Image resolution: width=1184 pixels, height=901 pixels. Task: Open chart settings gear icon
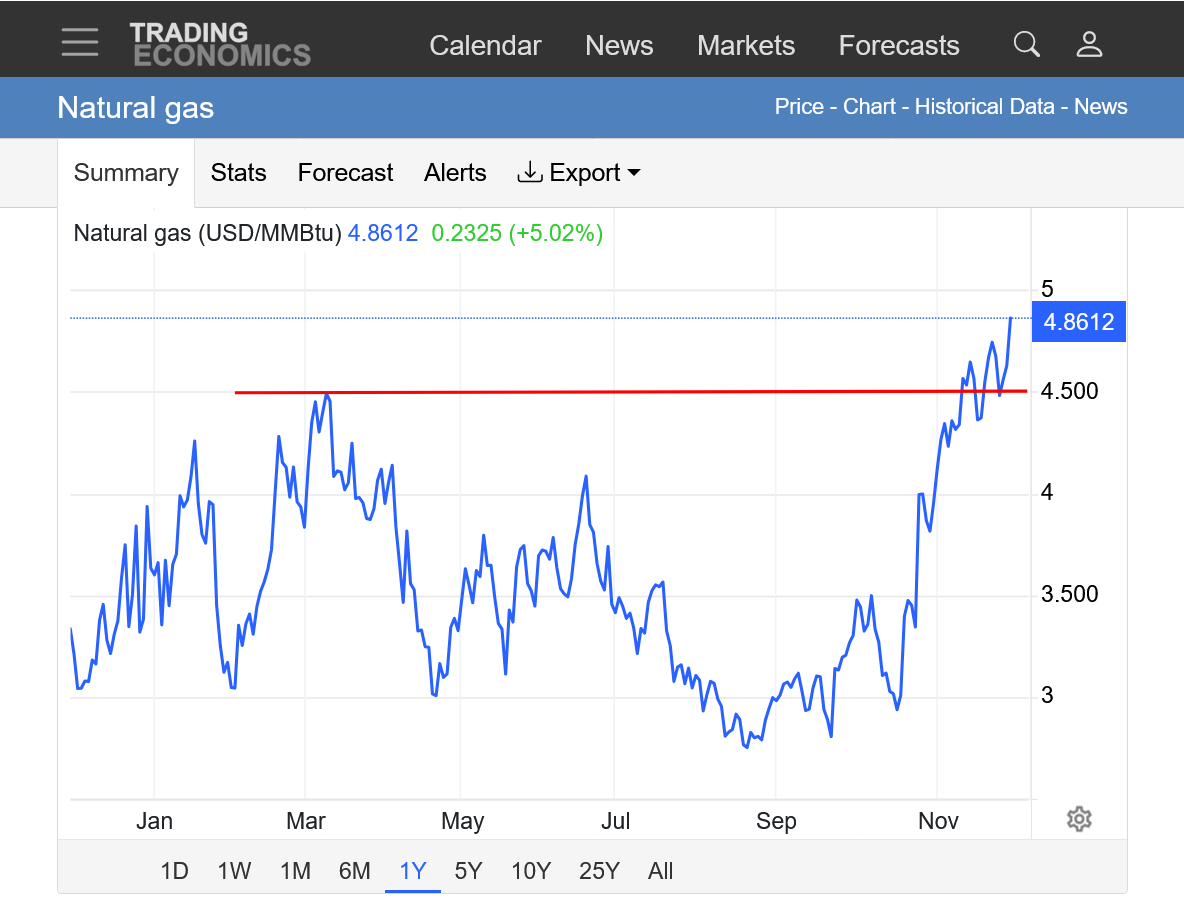(x=1078, y=819)
